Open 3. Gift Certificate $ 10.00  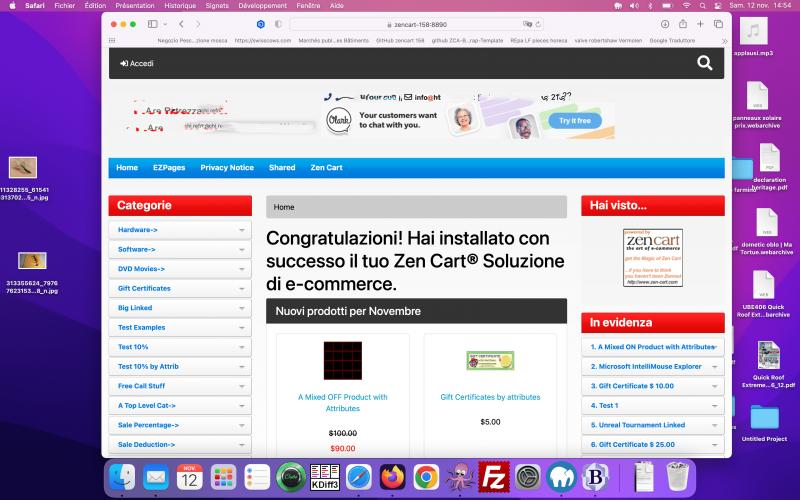[x=653, y=386]
